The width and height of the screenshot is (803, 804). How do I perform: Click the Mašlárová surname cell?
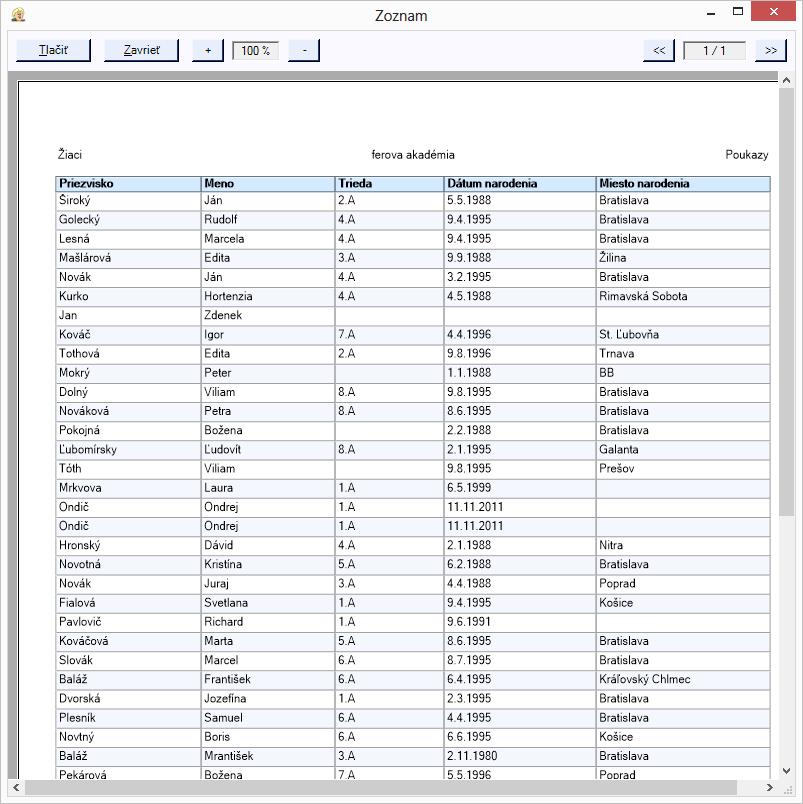point(128,258)
